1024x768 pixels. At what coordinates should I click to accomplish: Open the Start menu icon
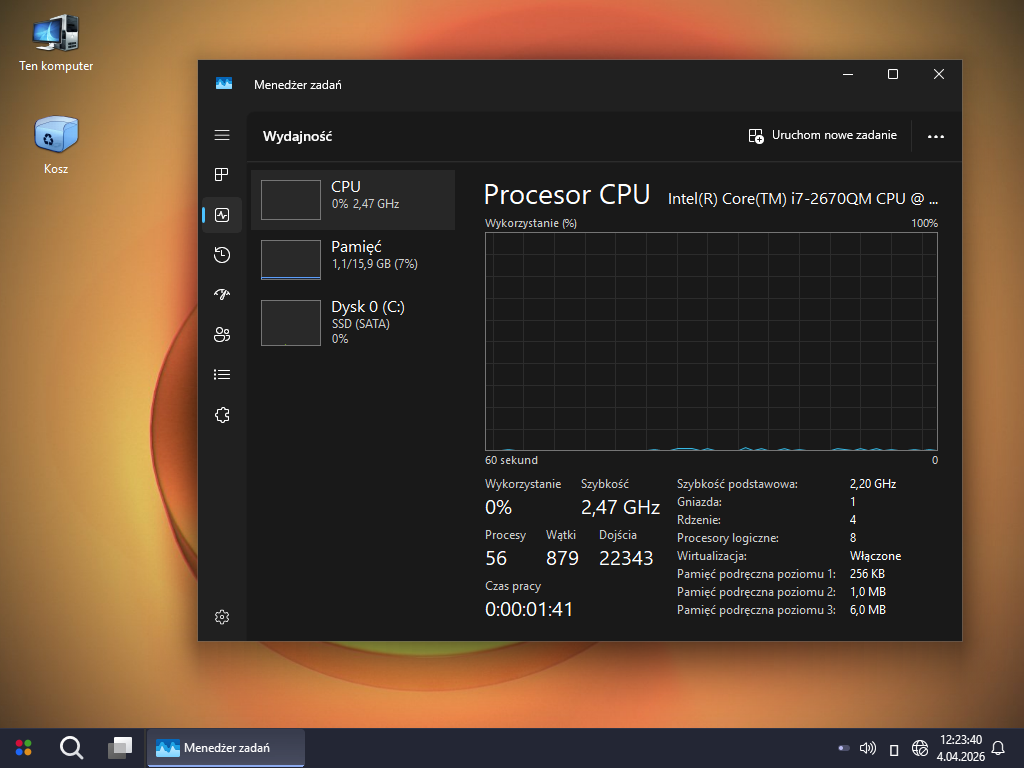(x=23, y=747)
